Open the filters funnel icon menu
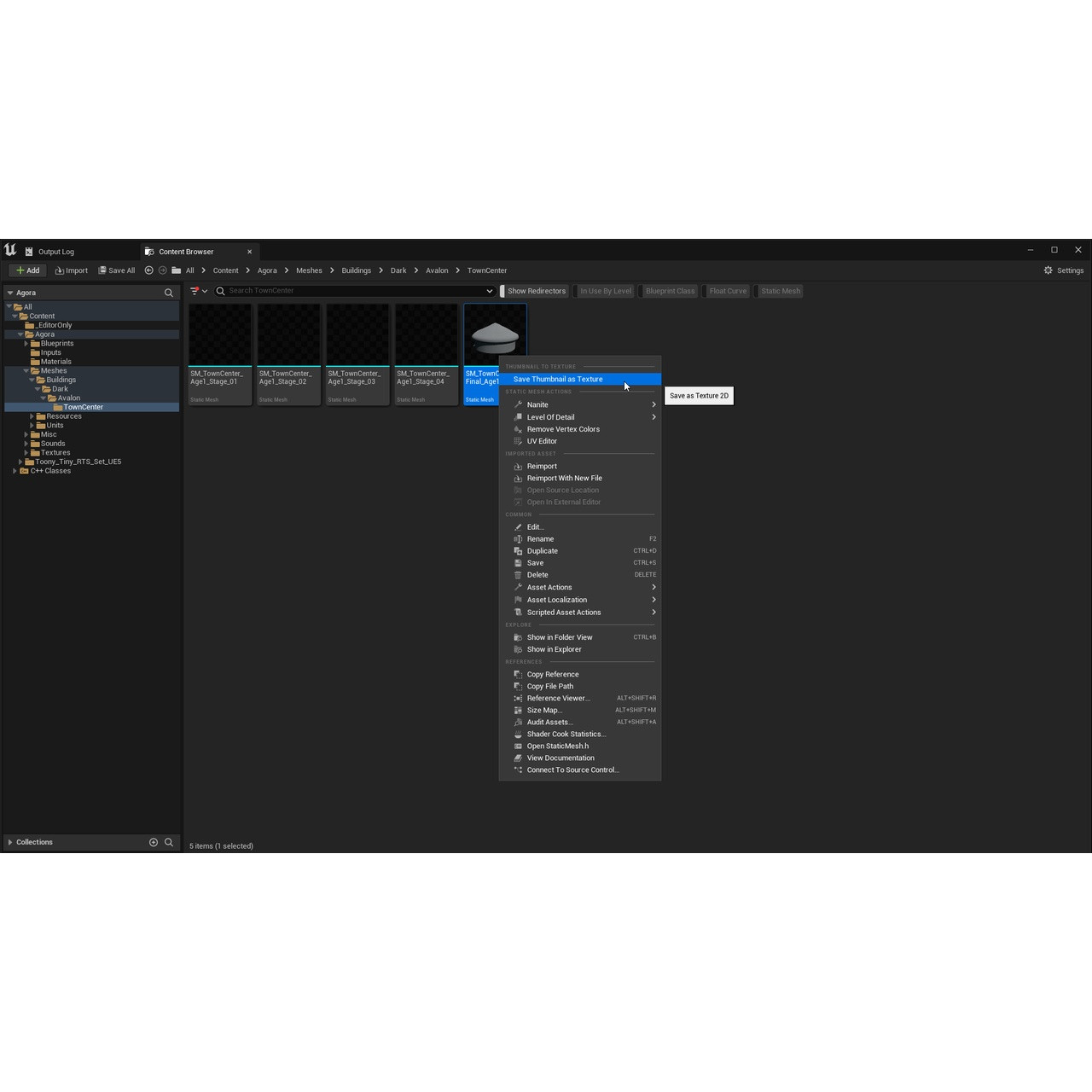Screen dimensions: 1092x1092 pyautogui.click(x=199, y=291)
